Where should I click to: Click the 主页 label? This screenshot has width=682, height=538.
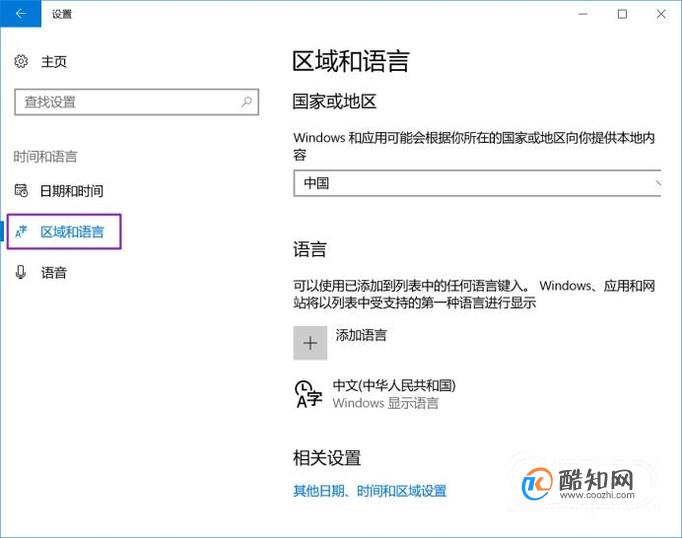pyautogui.click(x=54, y=62)
